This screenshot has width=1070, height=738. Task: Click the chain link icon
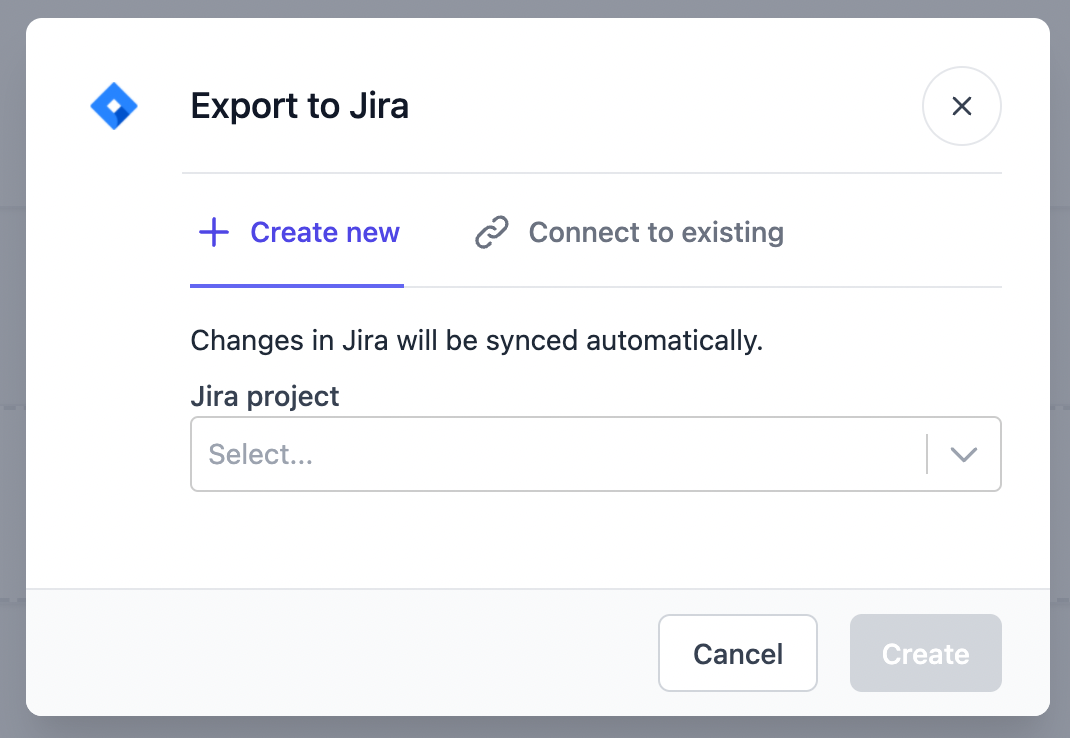click(x=491, y=233)
